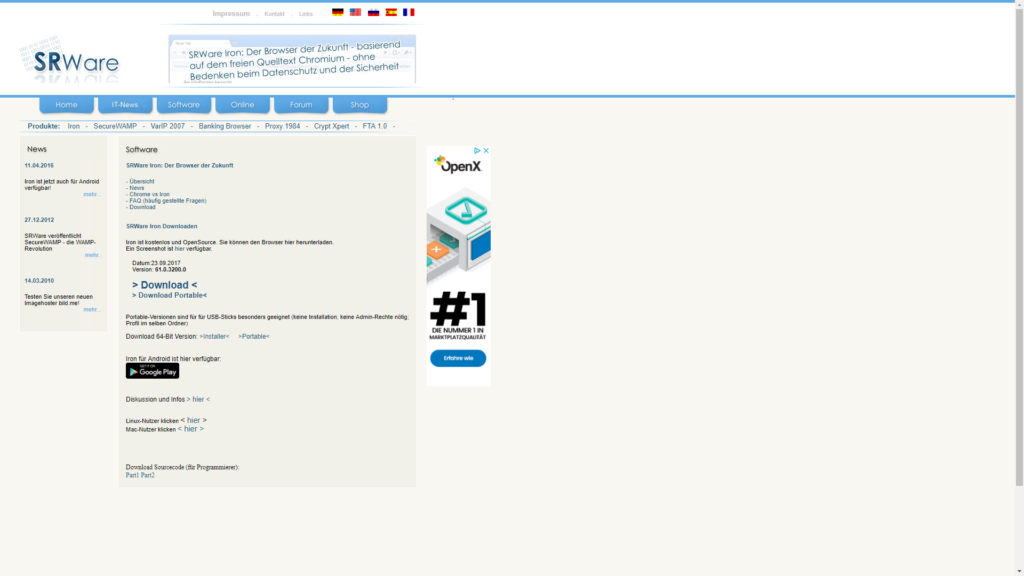Switch language with the German flag
Screen dimensions: 1024x576
pyautogui.click(x=338, y=12)
